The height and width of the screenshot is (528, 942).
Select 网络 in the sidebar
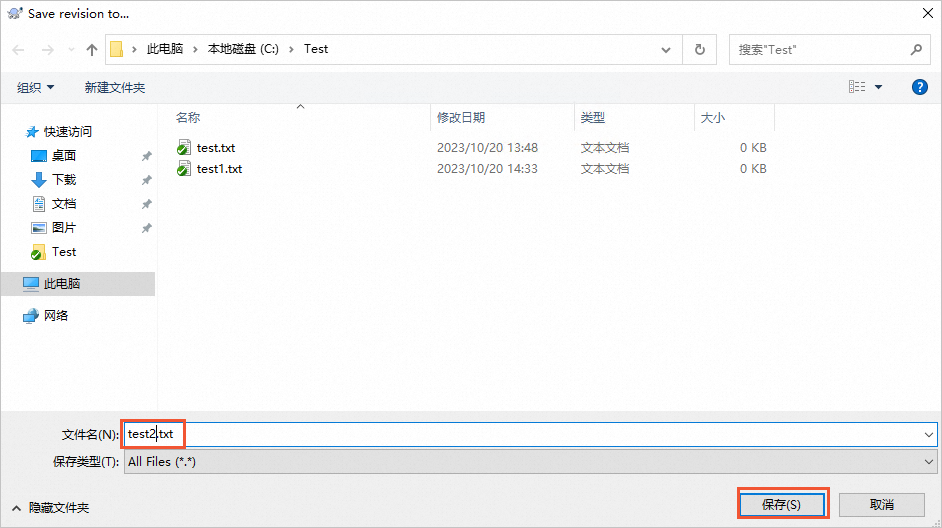pyautogui.click(x=56, y=315)
